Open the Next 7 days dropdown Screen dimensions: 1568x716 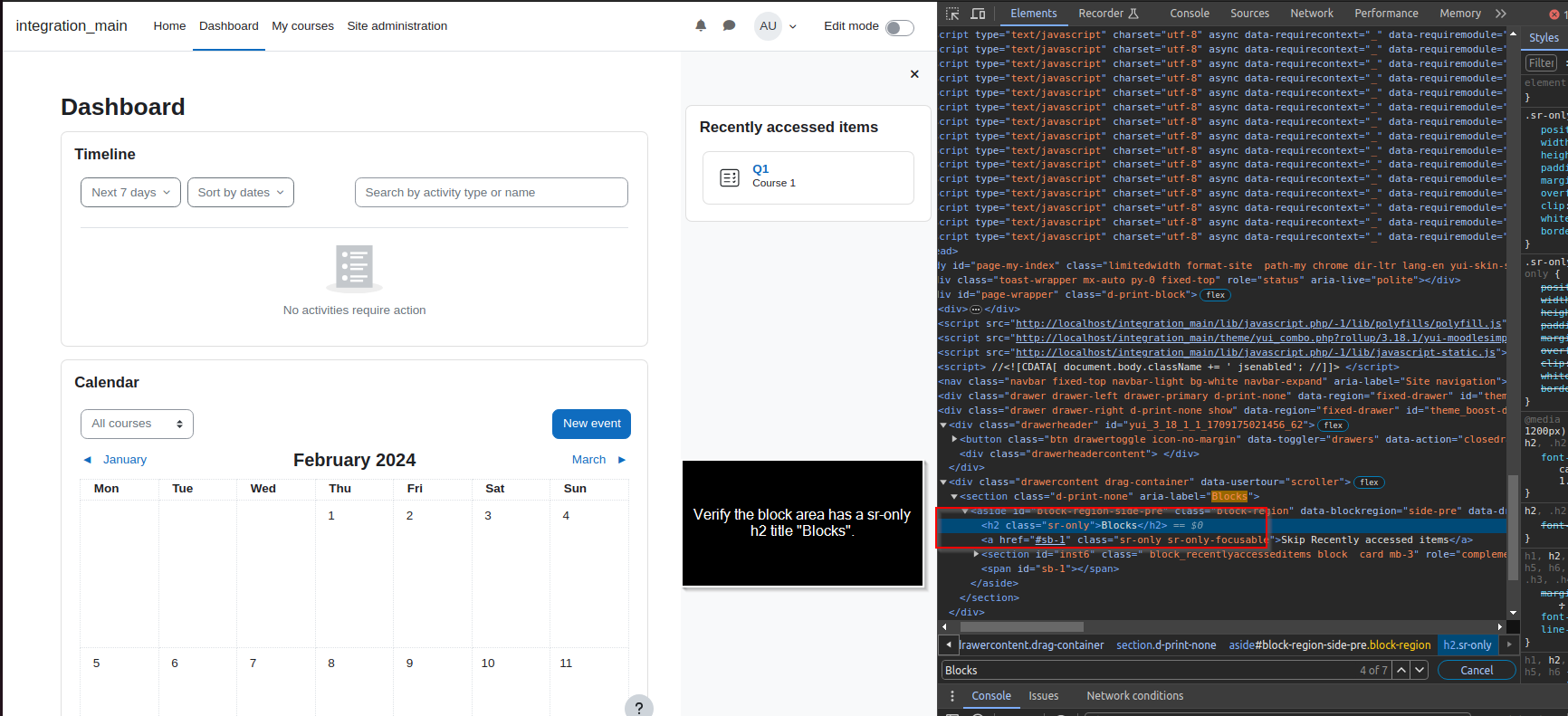click(x=130, y=192)
